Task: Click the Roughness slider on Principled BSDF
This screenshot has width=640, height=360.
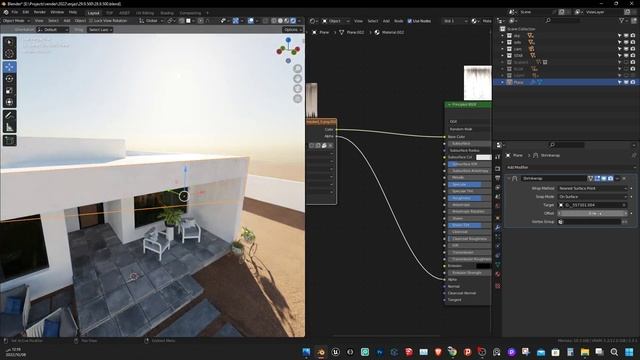Action: pyautogui.click(x=469, y=198)
